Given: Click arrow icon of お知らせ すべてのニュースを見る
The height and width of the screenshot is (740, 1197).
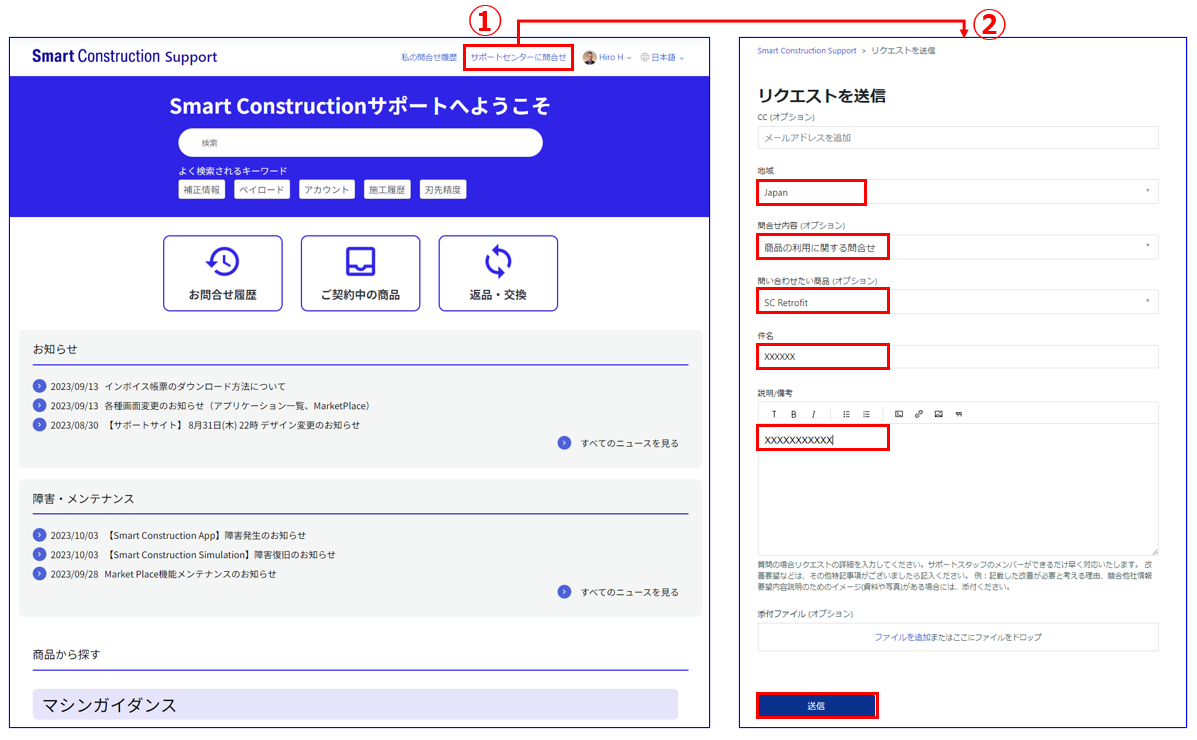Looking at the screenshot, I should 564,442.
